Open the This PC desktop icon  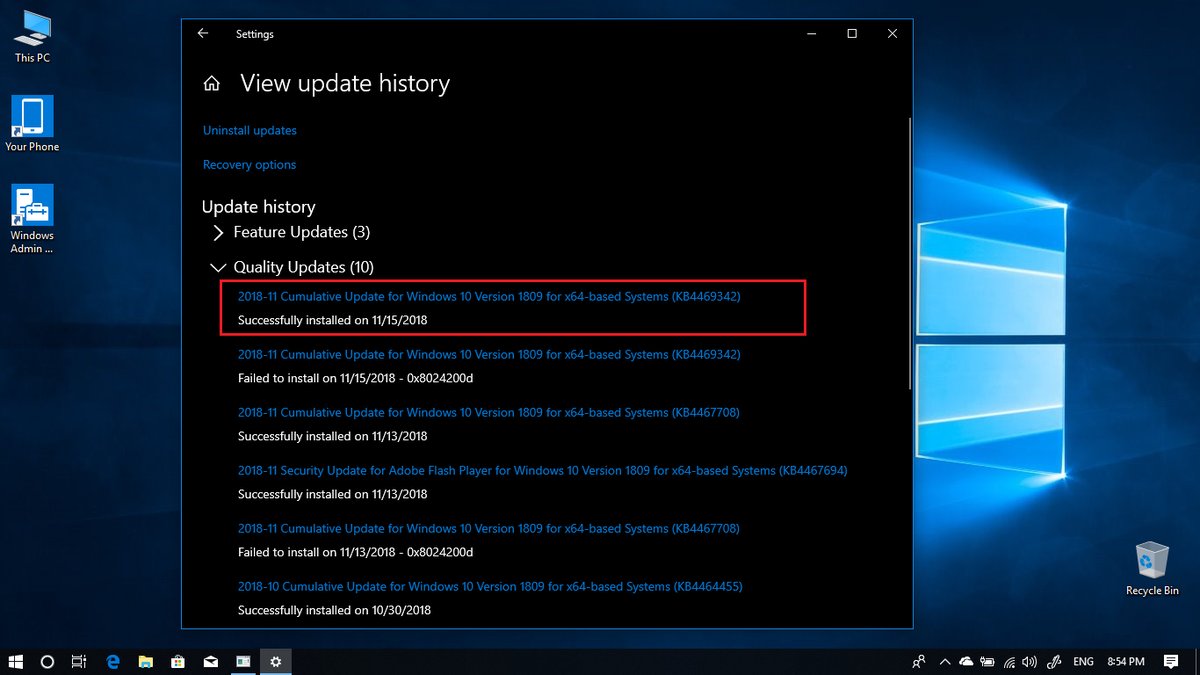32,36
